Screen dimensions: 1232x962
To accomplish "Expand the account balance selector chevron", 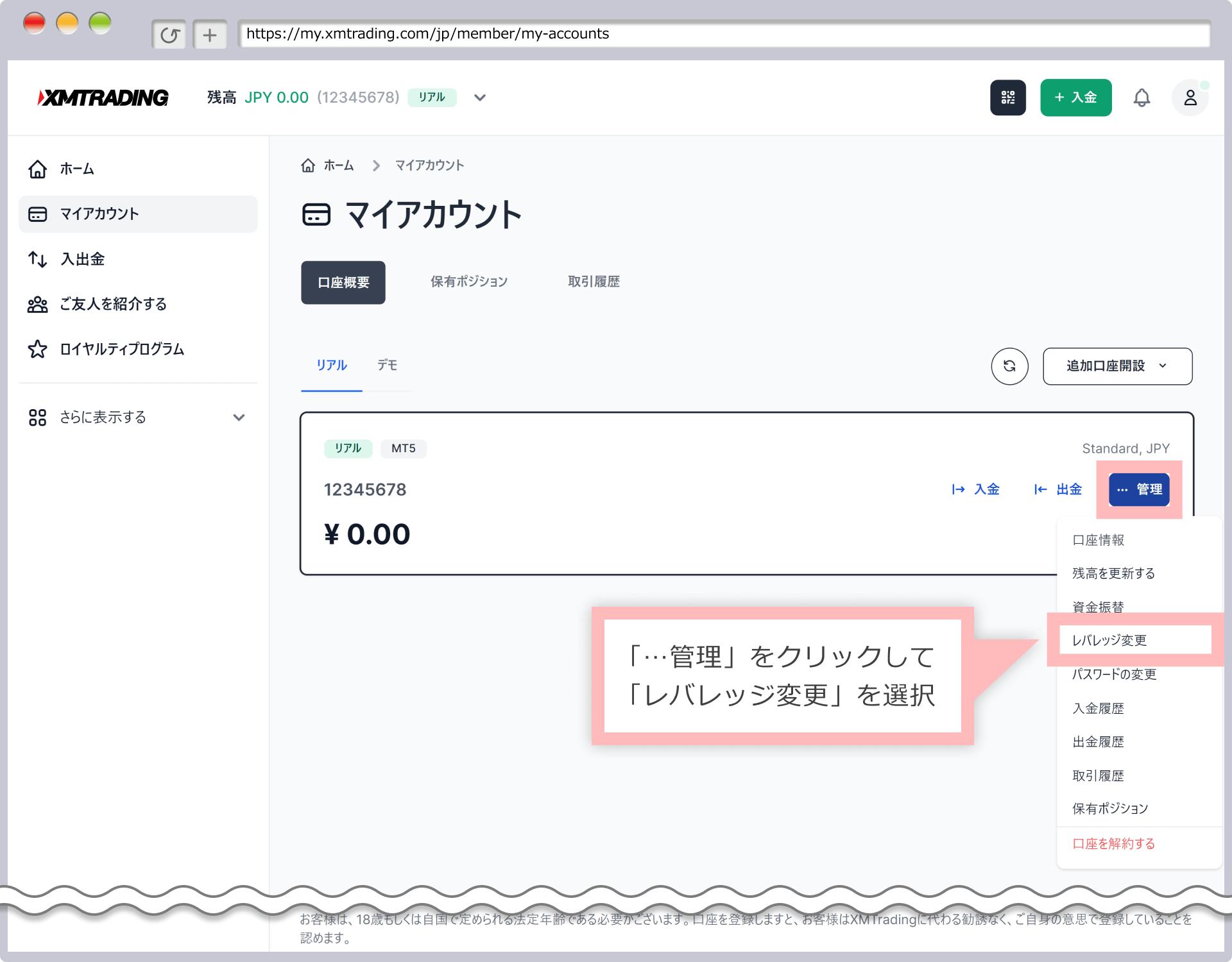I will 480,97.
